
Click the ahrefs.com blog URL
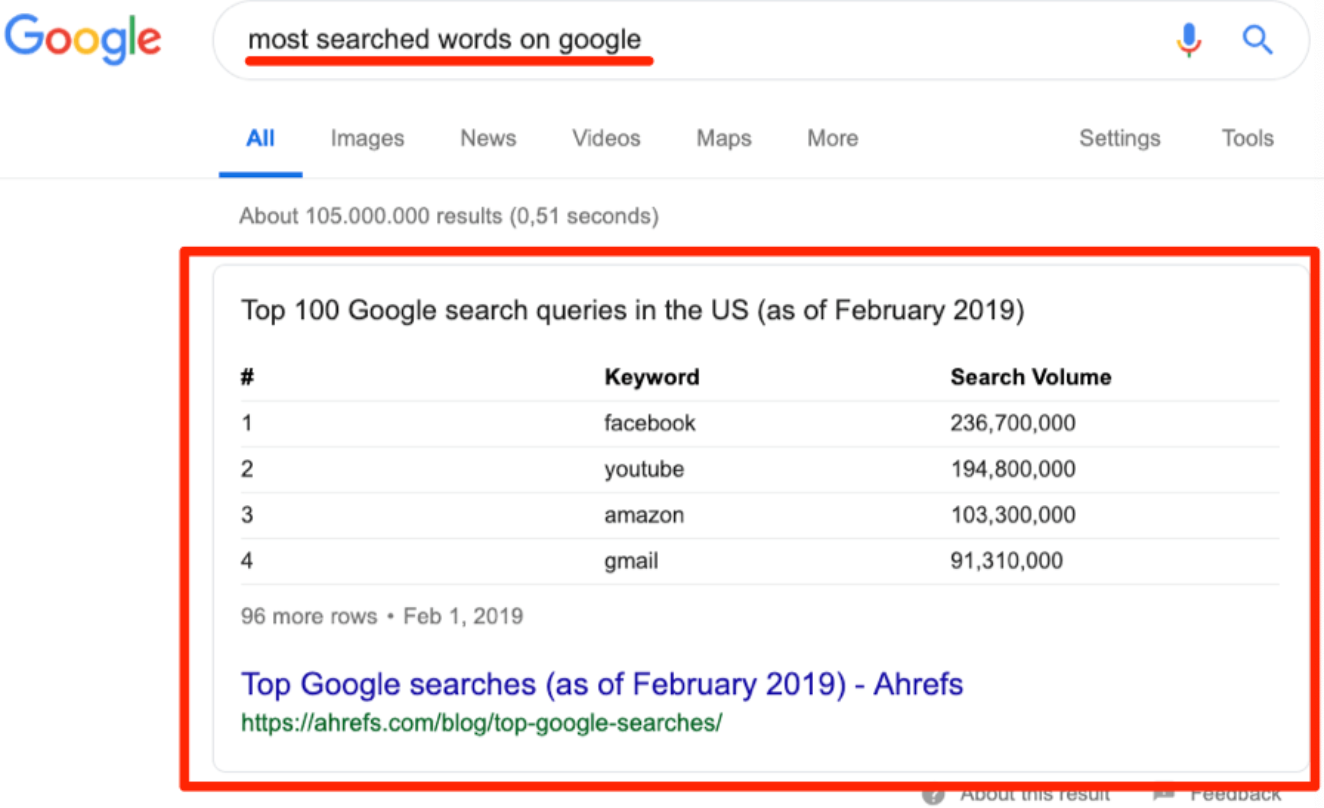click(481, 722)
